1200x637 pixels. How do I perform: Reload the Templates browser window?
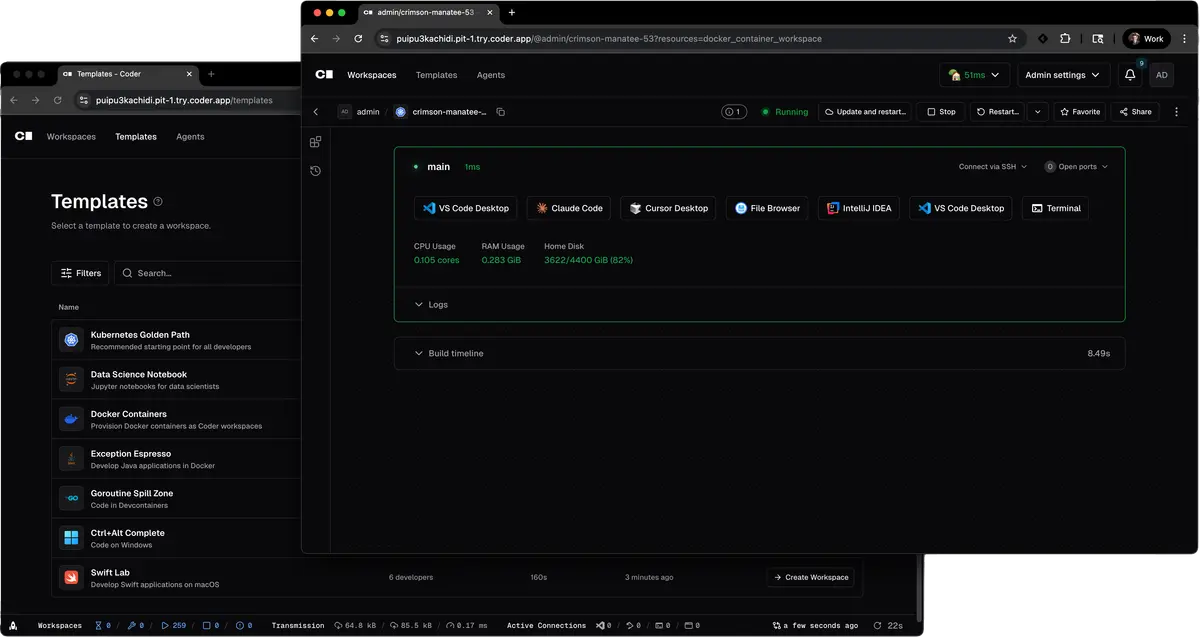(57, 100)
